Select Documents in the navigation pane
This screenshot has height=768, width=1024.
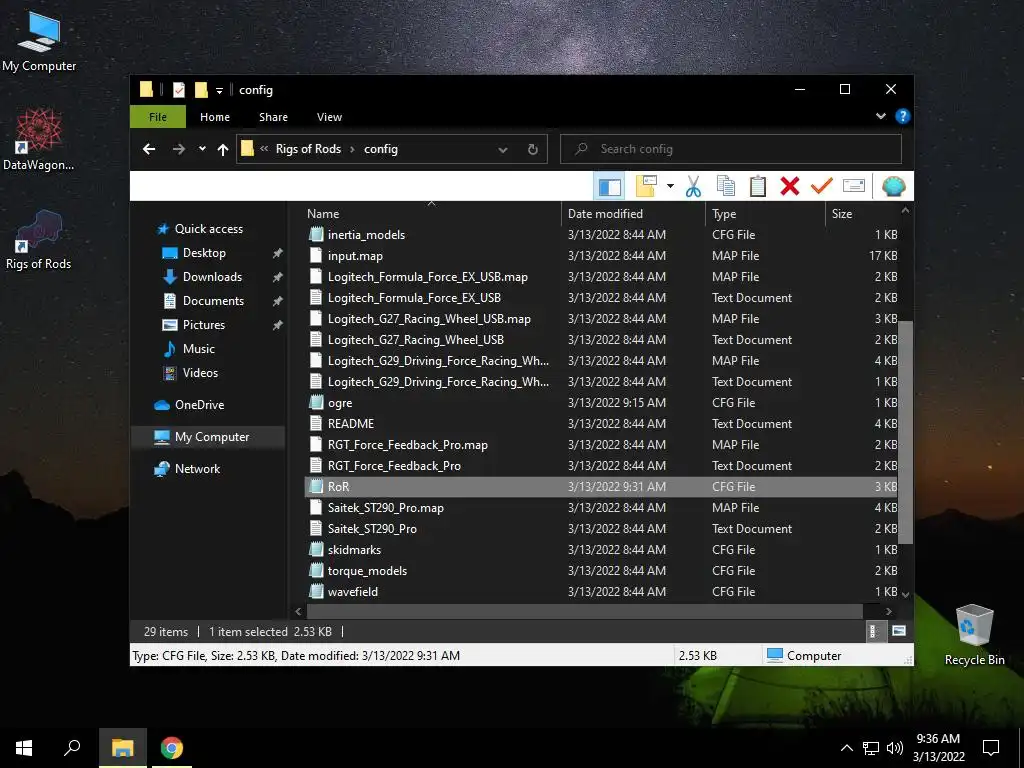click(x=213, y=301)
